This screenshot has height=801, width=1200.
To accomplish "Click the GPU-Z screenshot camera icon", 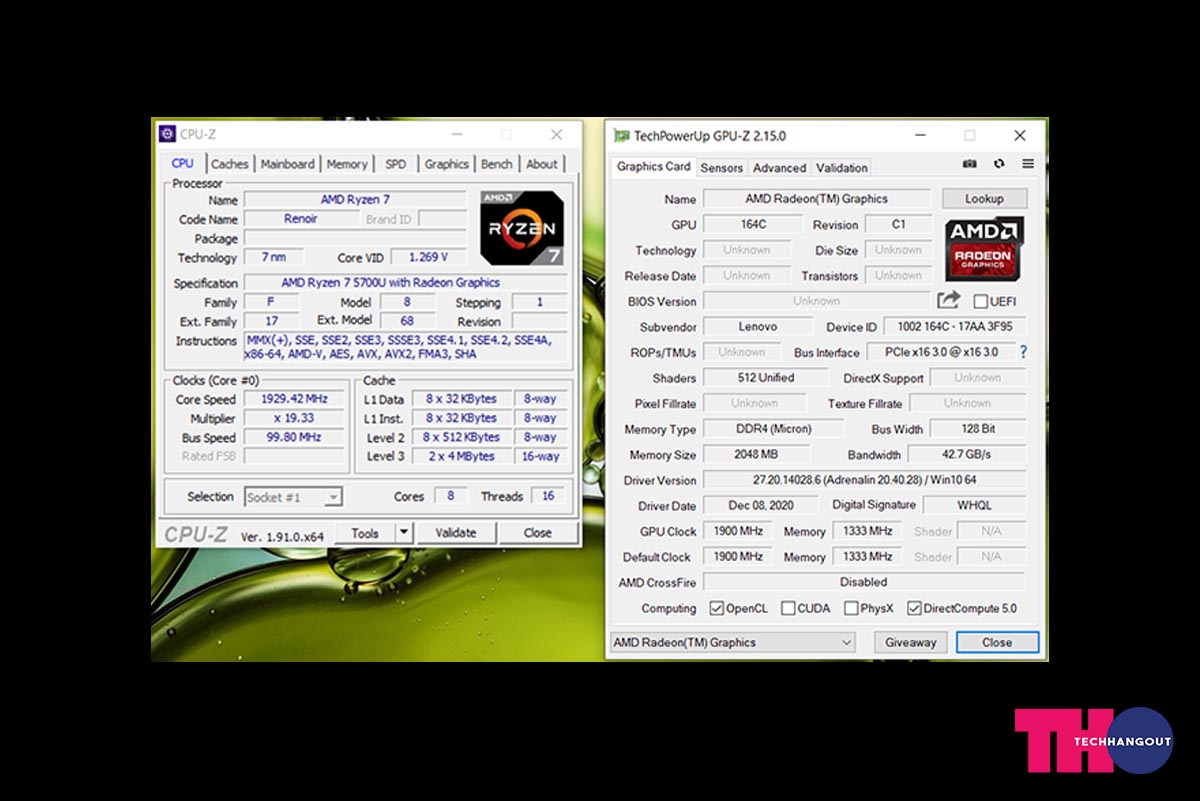I will pyautogui.click(x=969, y=164).
